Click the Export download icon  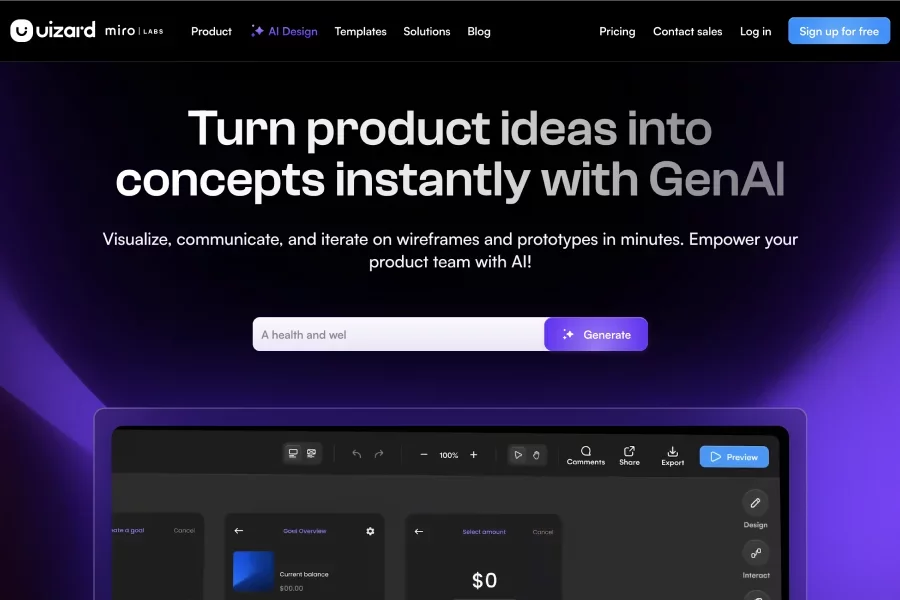coord(673,455)
